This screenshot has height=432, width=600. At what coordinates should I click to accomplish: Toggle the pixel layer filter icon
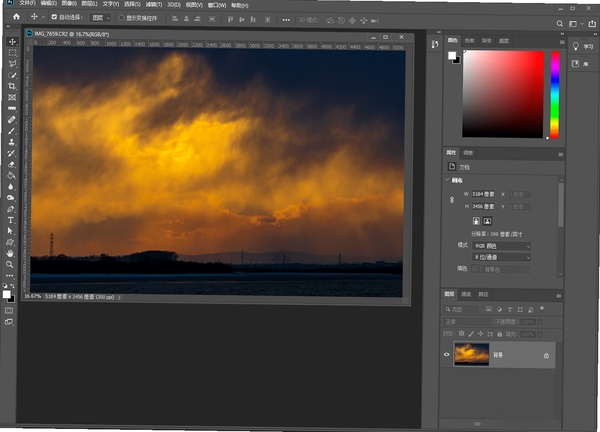[x=489, y=309]
